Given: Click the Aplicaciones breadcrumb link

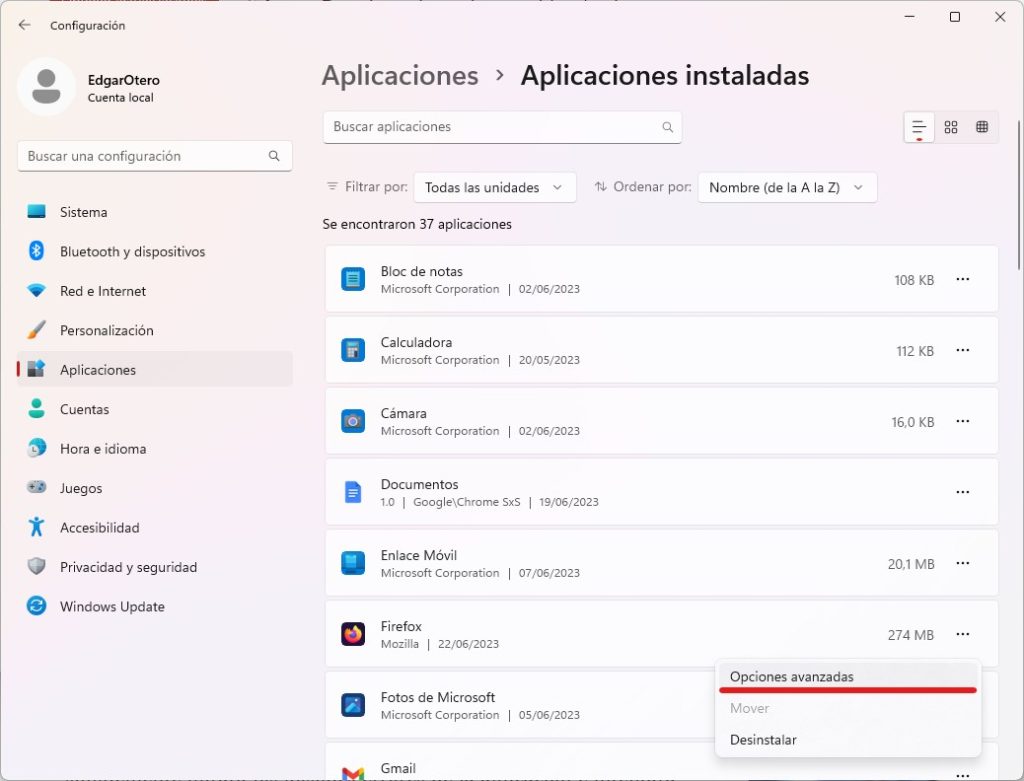Looking at the screenshot, I should tap(400, 76).
